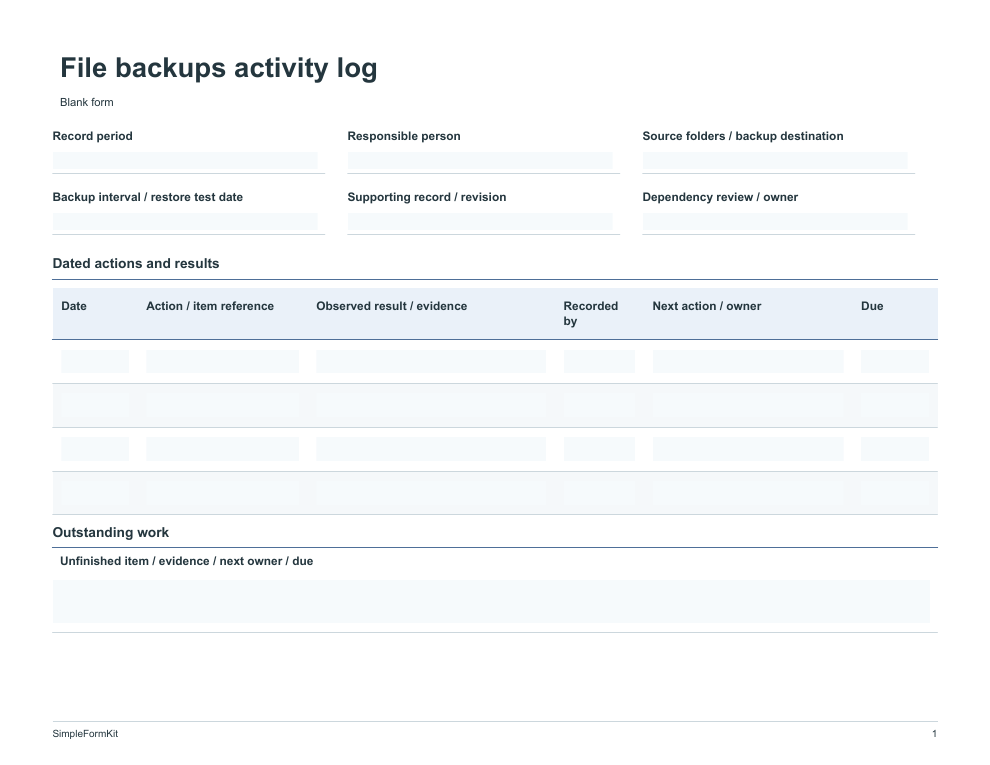Click the Backup interval / restore test date field

(x=185, y=222)
